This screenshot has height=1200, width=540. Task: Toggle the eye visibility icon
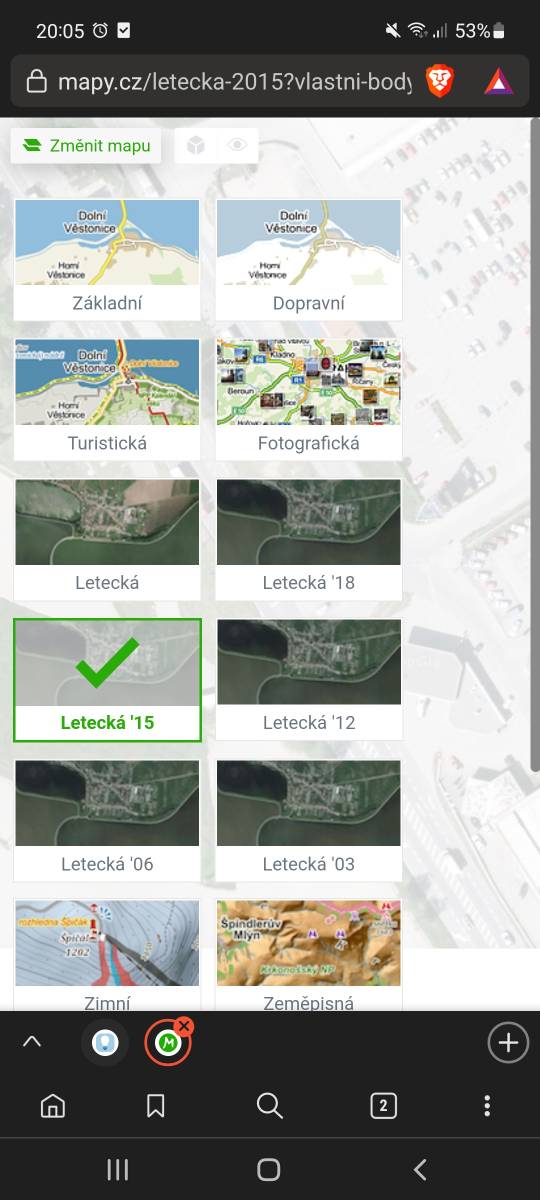tap(237, 145)
